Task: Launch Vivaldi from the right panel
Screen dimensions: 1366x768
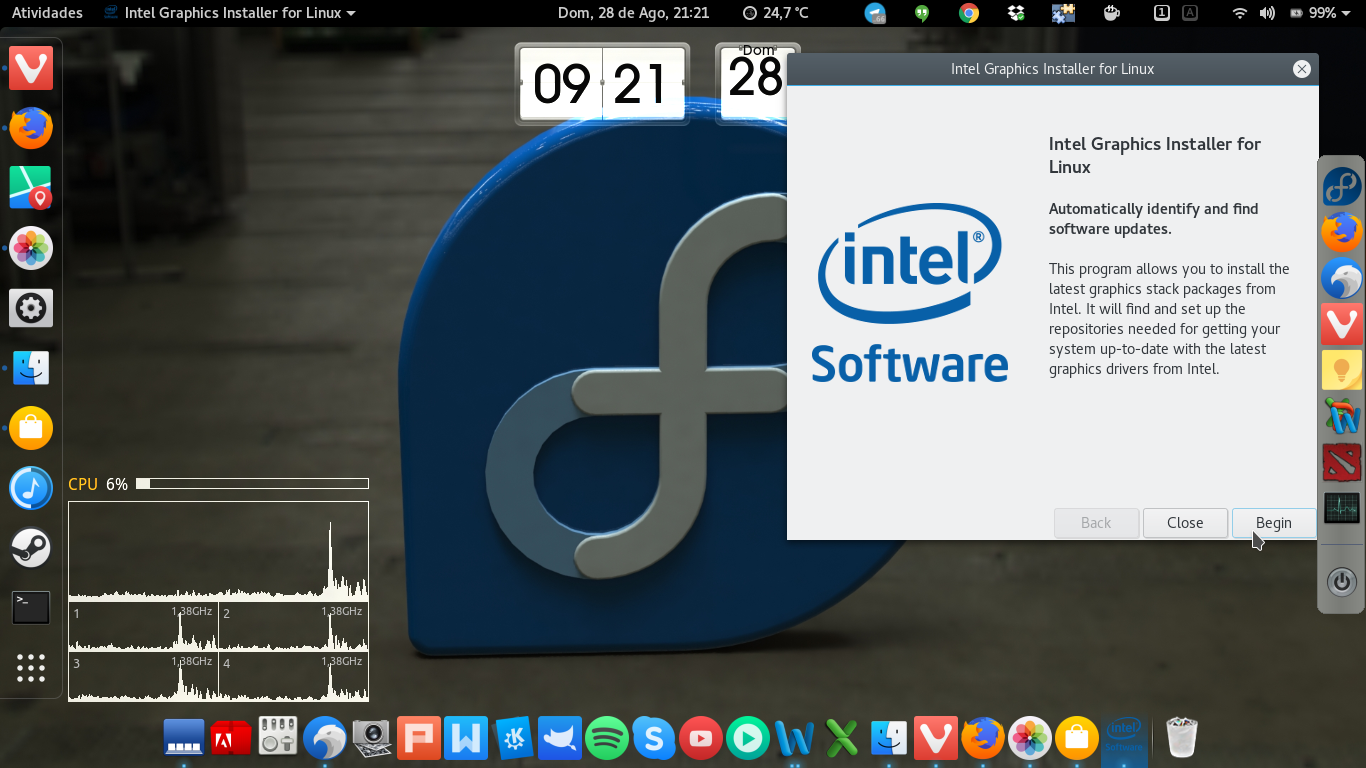Action: (1341, 324)
